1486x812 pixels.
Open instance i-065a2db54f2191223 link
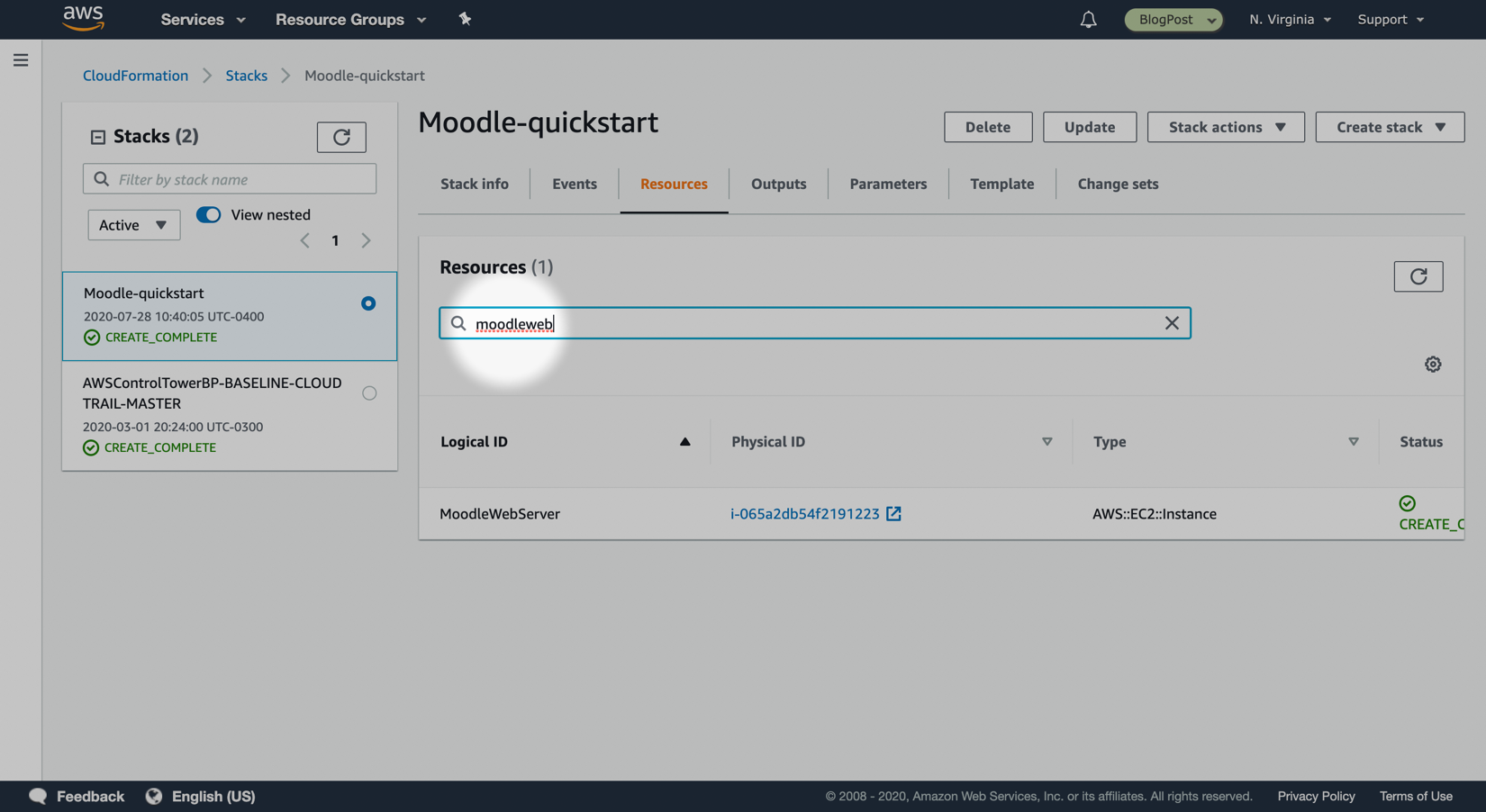(x=804, y=514)
